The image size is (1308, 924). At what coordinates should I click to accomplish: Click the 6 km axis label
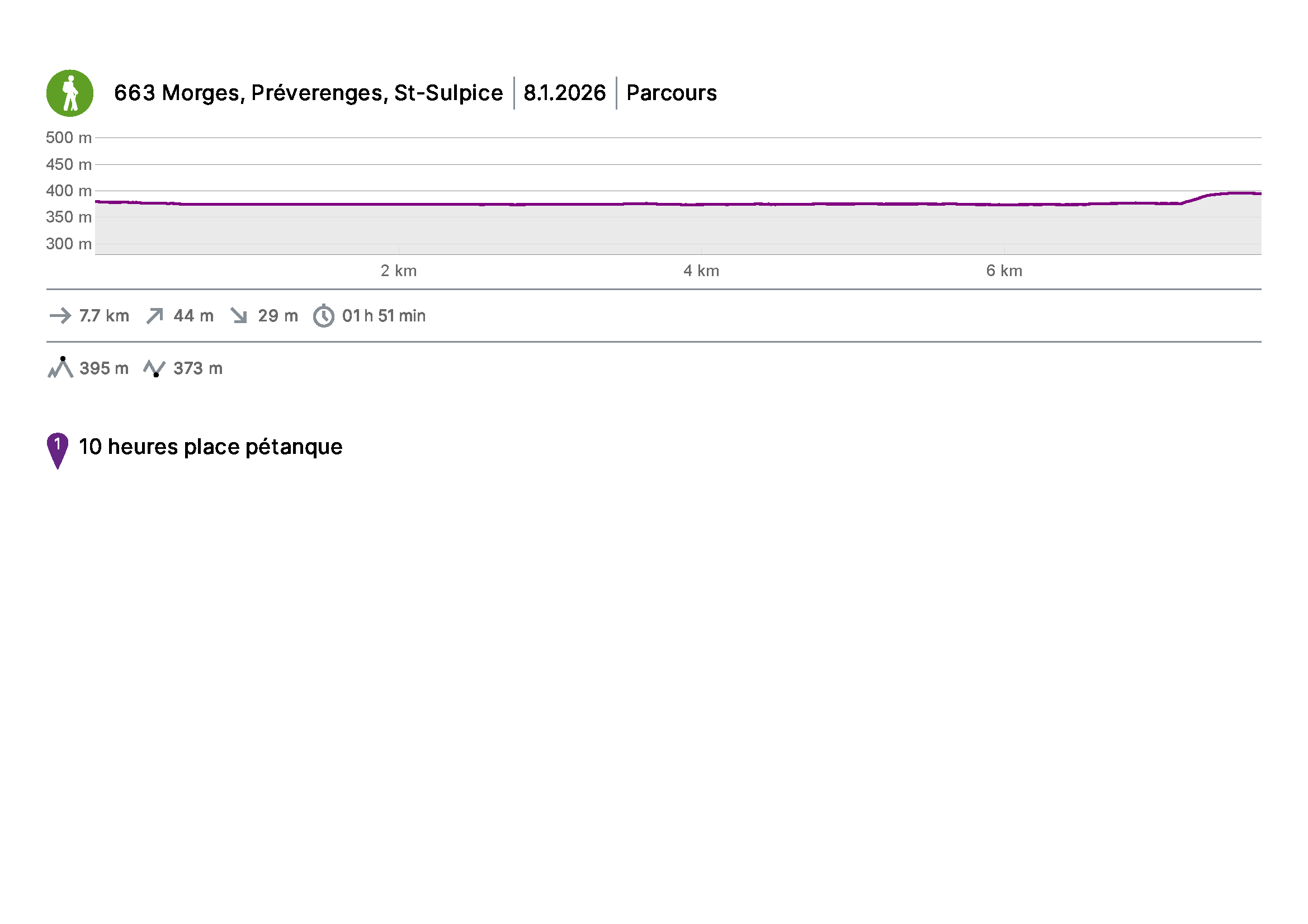click(x=1004, y=271)
